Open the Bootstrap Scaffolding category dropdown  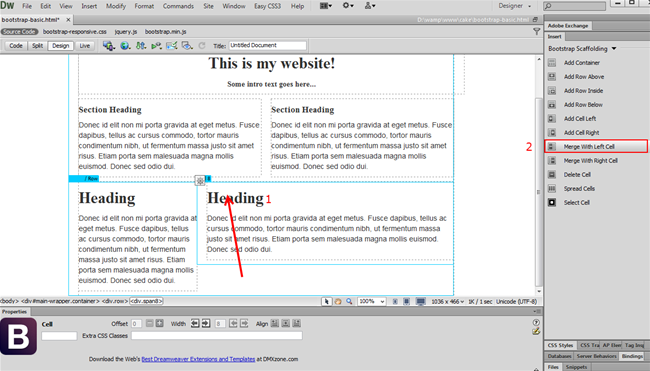[582, 48]
